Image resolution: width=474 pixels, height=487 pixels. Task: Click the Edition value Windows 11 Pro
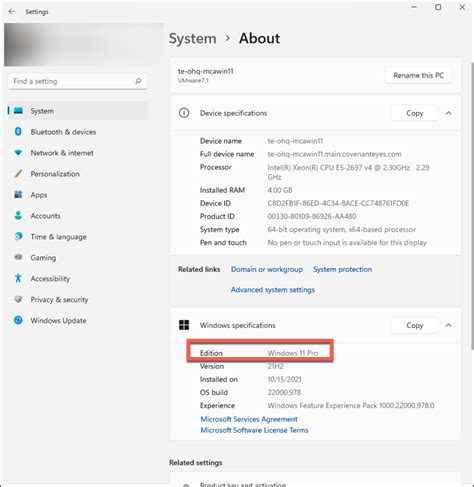click(293, 353)
